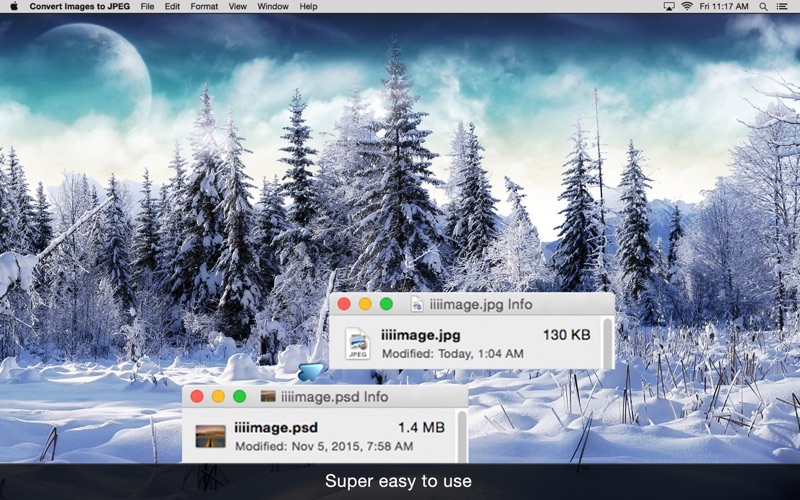Click the Wi-Fi status icon
The height and width of the screenshot is (500, 800).
[687, 7]
